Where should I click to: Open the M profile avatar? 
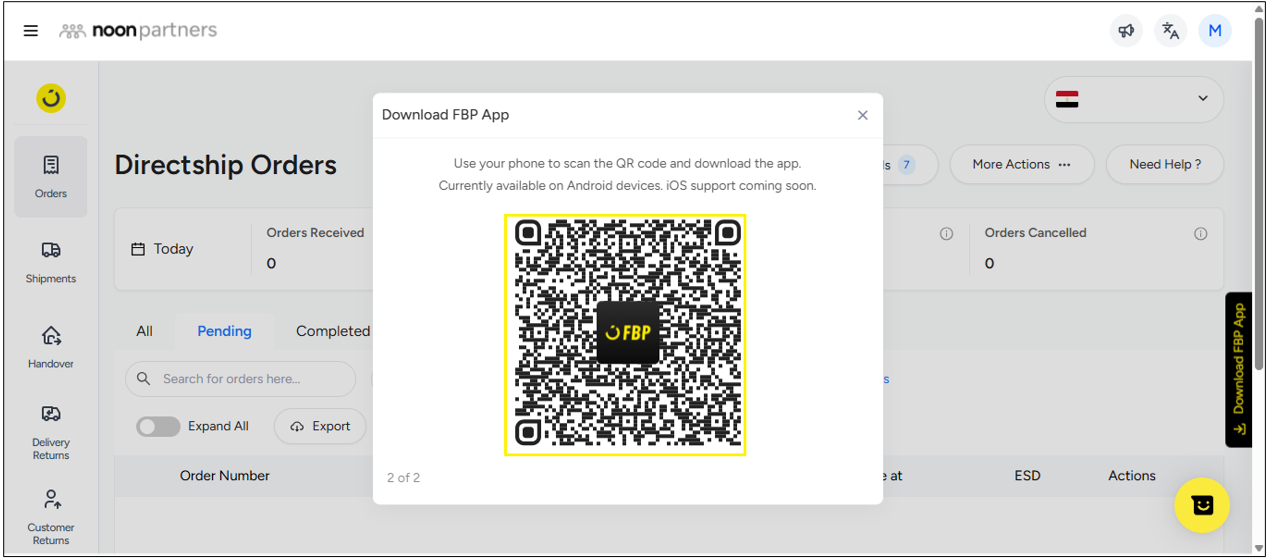pos(1215,31)
